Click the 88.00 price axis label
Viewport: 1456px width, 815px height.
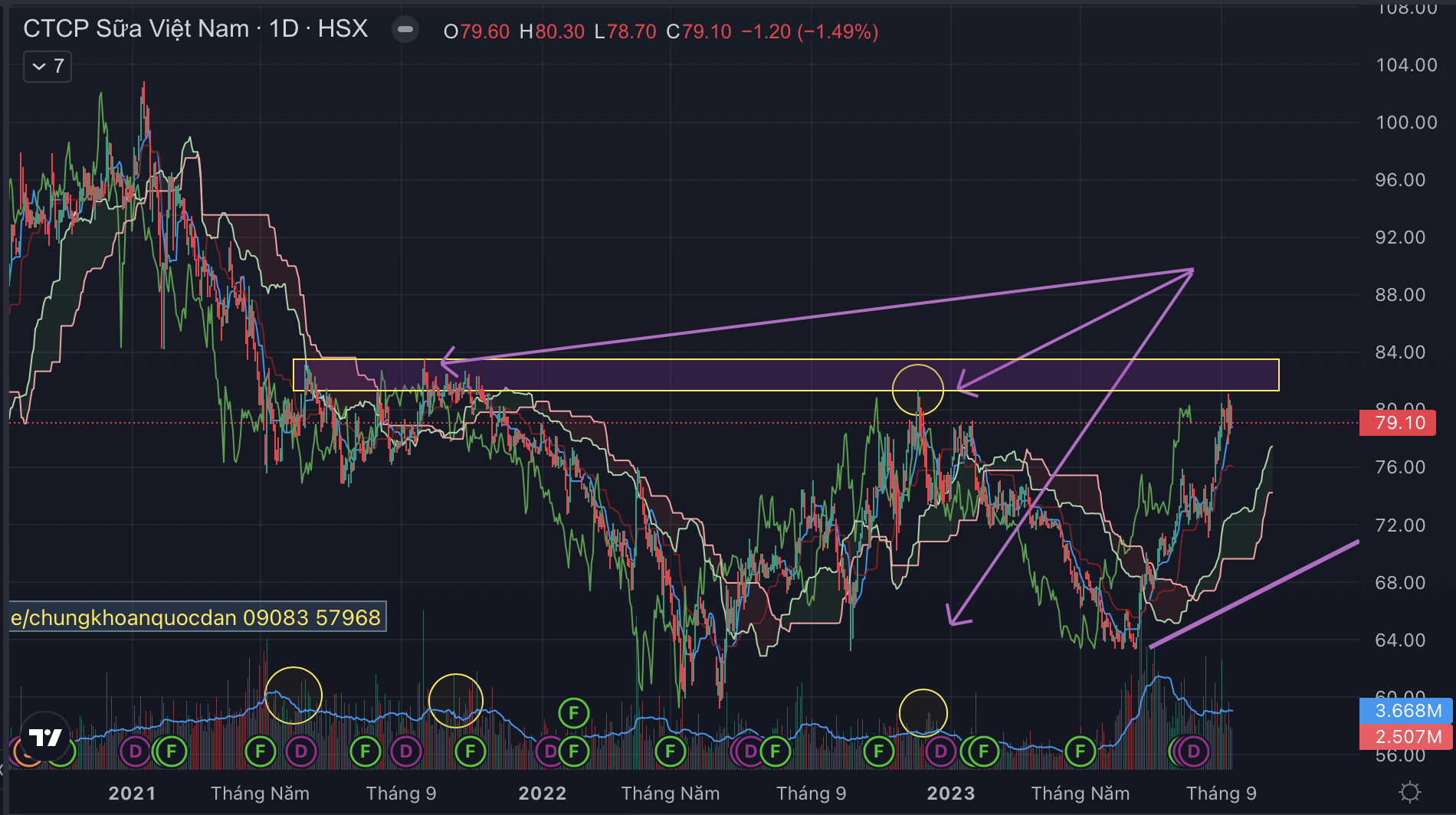coord(1400,295)
